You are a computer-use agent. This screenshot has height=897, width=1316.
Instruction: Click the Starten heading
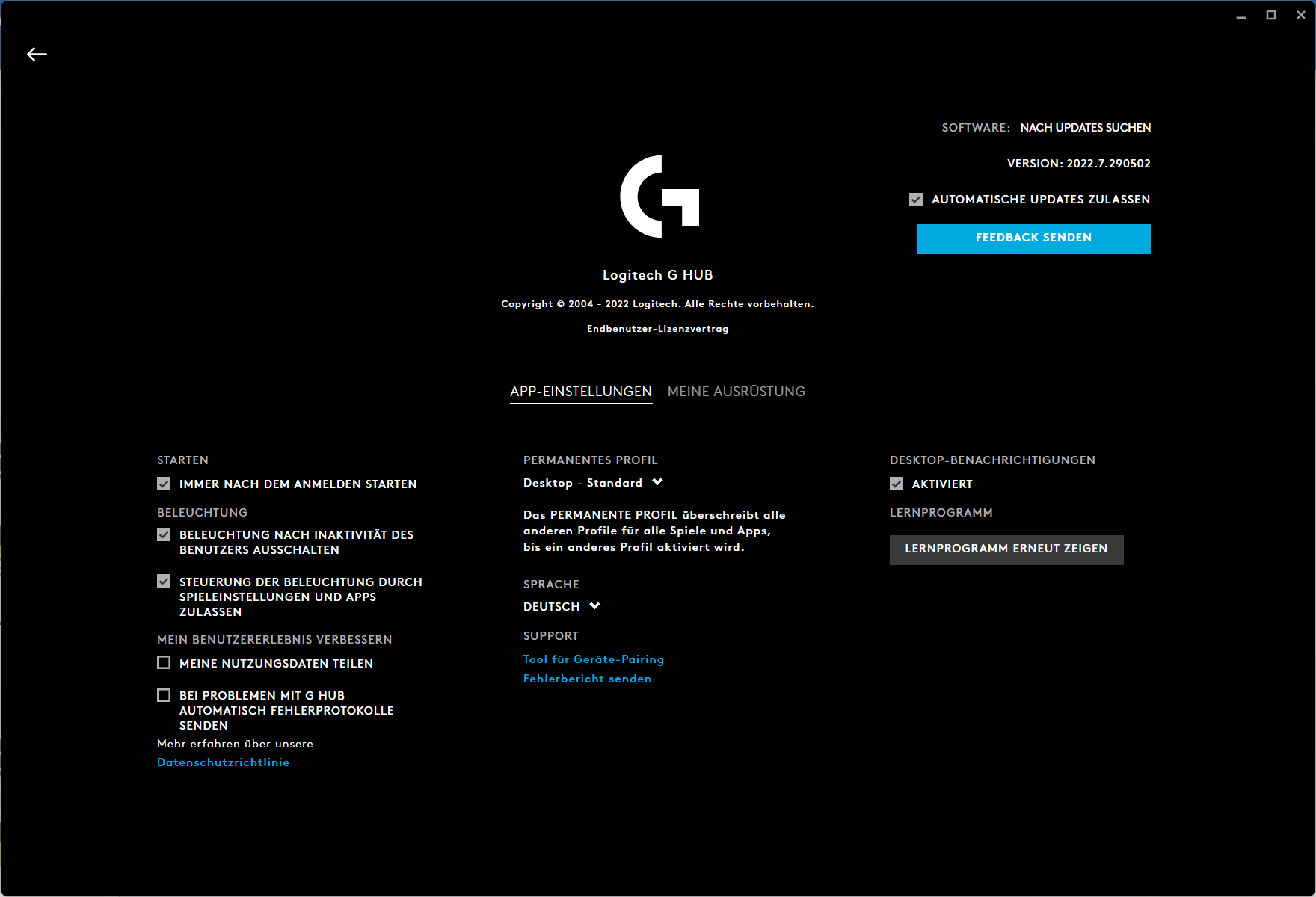coord(182,460)
